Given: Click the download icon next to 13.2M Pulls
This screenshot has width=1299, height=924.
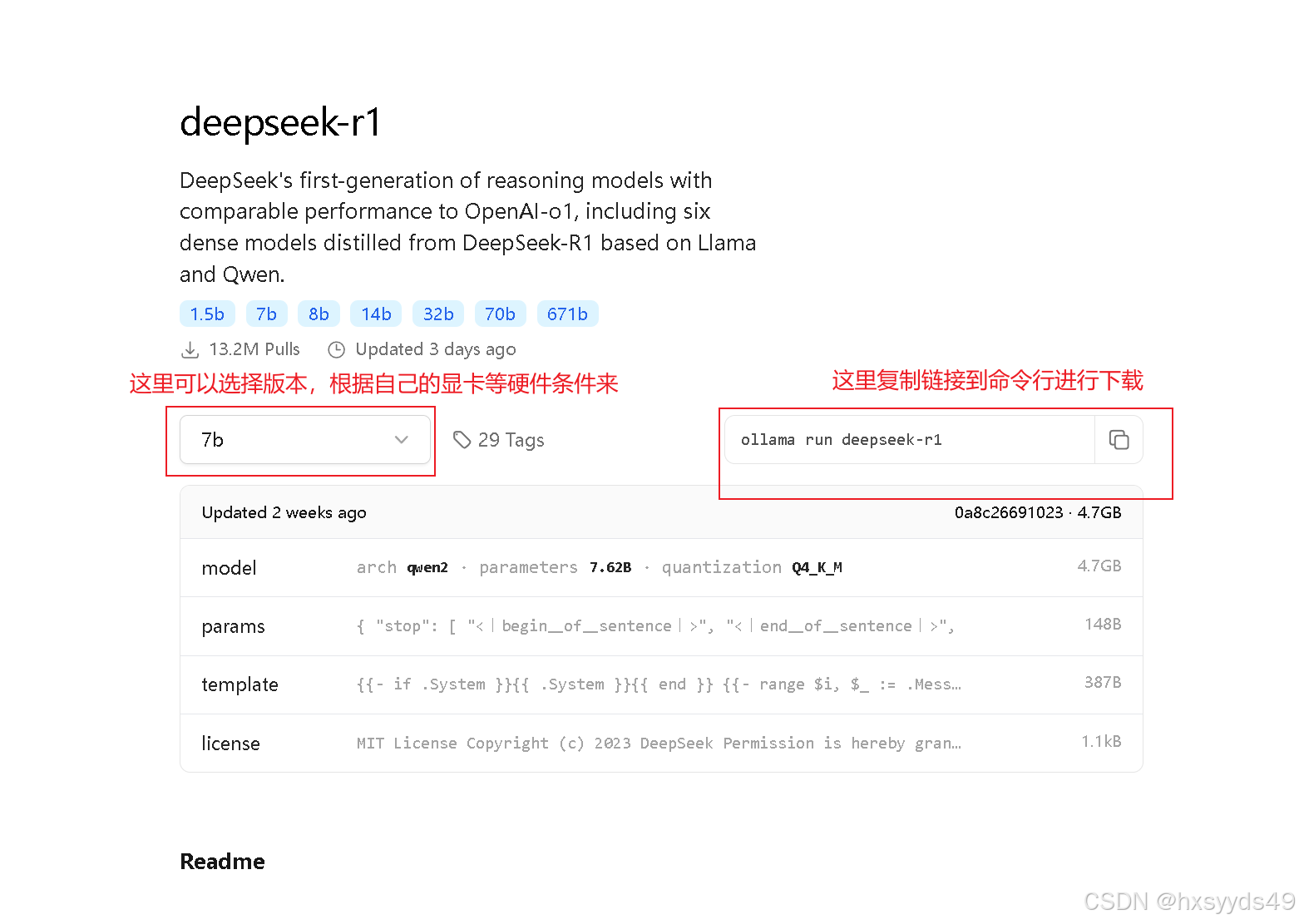Looking at the screenshot, I should [190, 349].
